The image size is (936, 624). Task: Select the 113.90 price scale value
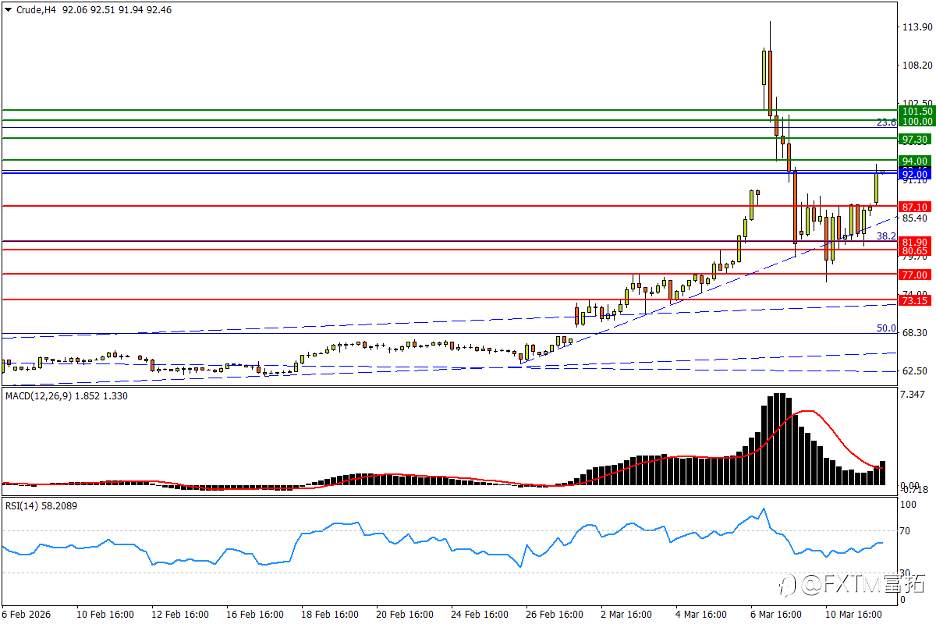point(917,27)
